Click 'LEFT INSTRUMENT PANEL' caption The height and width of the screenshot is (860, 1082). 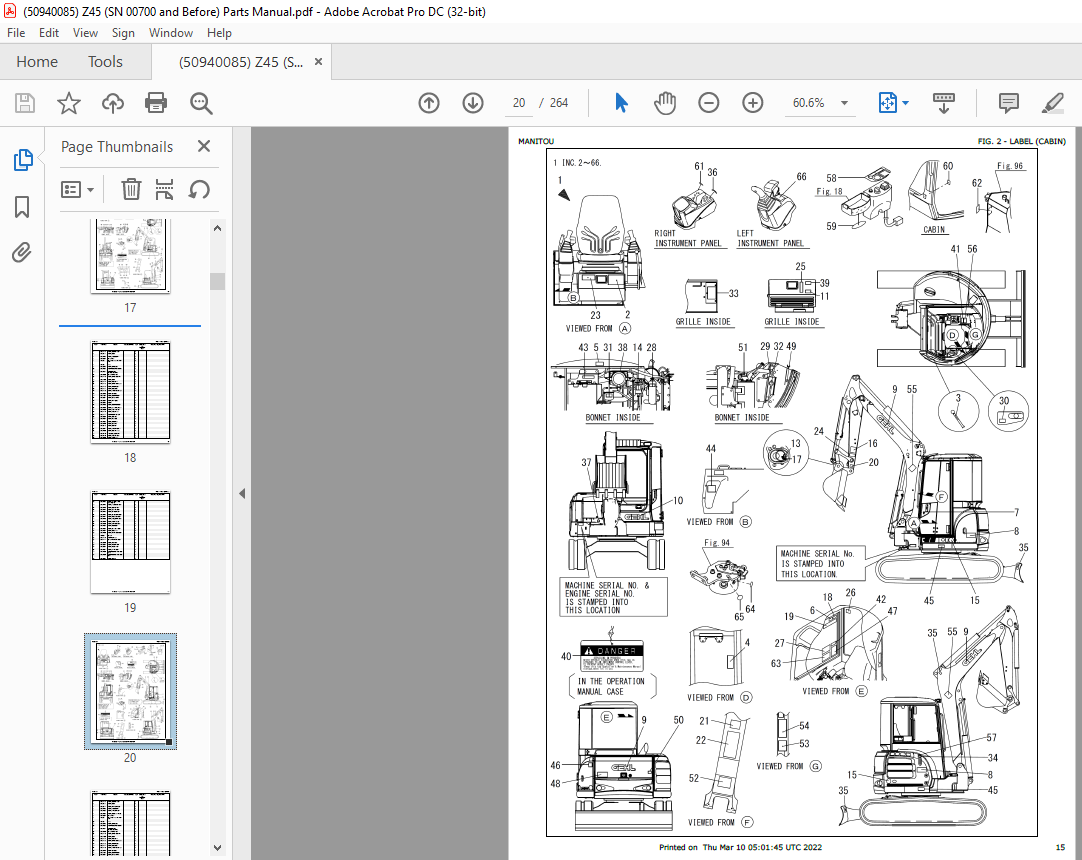pos(771,238)
